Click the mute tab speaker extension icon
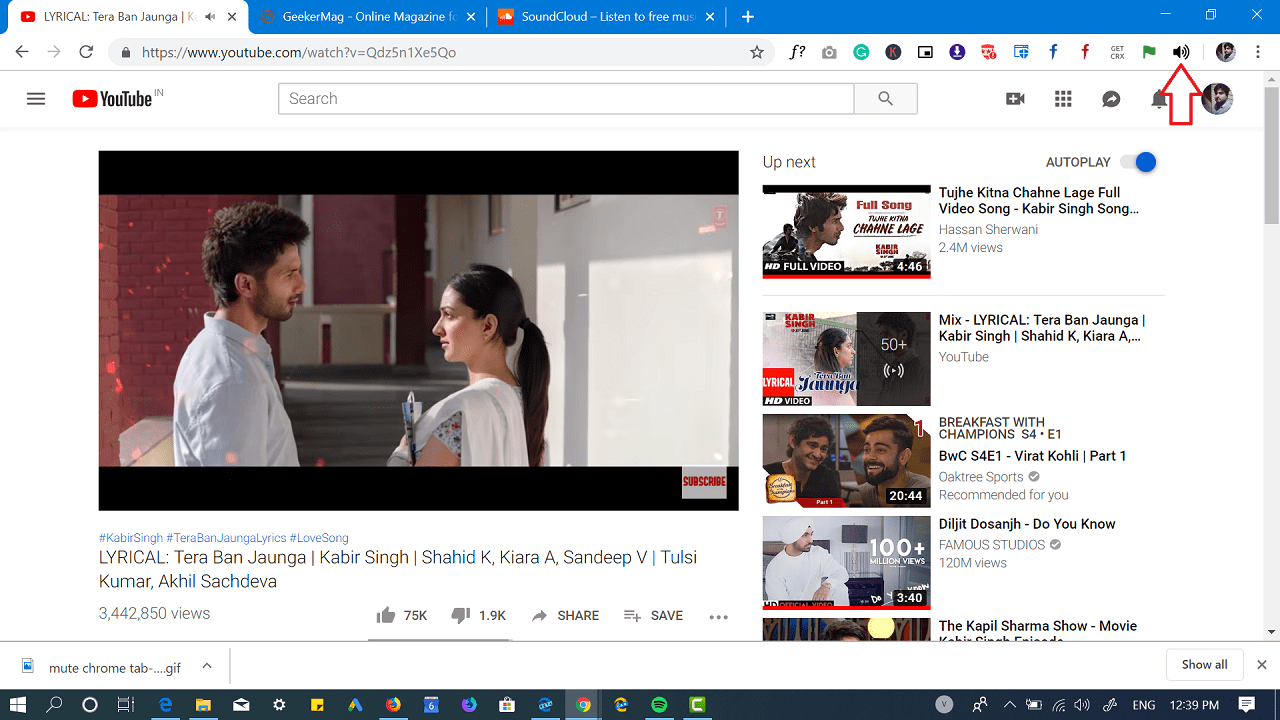Image resolution: width=1280 pixels, height=720 pixels. pos(1181,52)
